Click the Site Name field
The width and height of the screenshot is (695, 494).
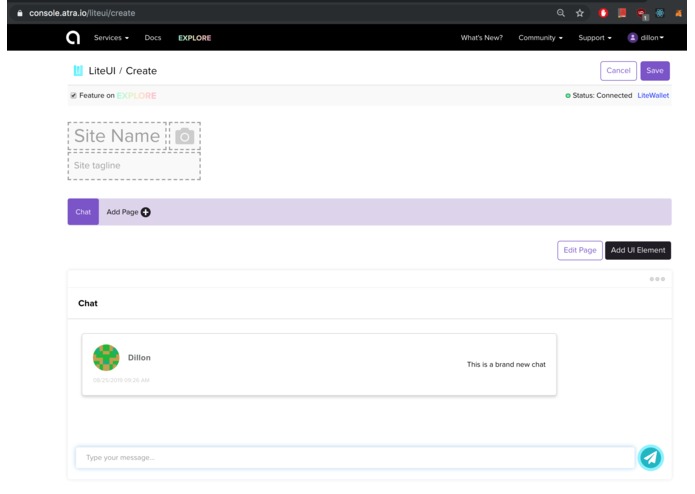[117, 136]
